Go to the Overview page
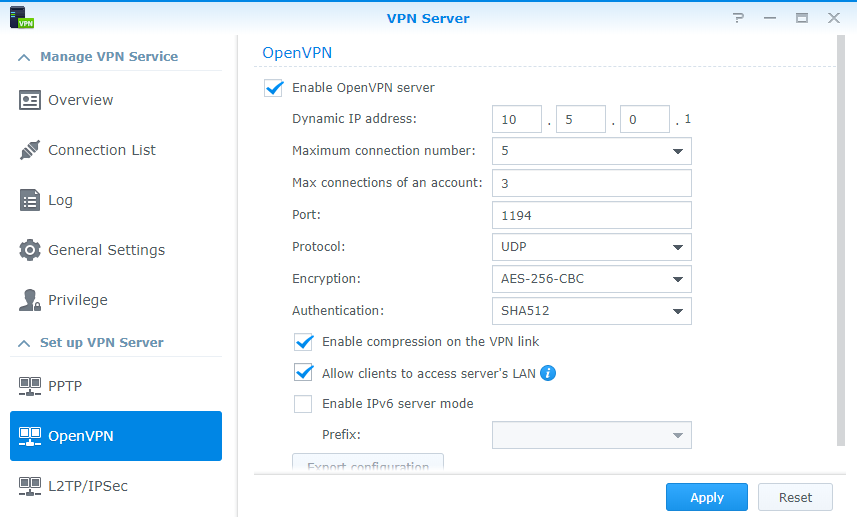The height and width of the screenshot is (517, 857). [x=116, y=100]
